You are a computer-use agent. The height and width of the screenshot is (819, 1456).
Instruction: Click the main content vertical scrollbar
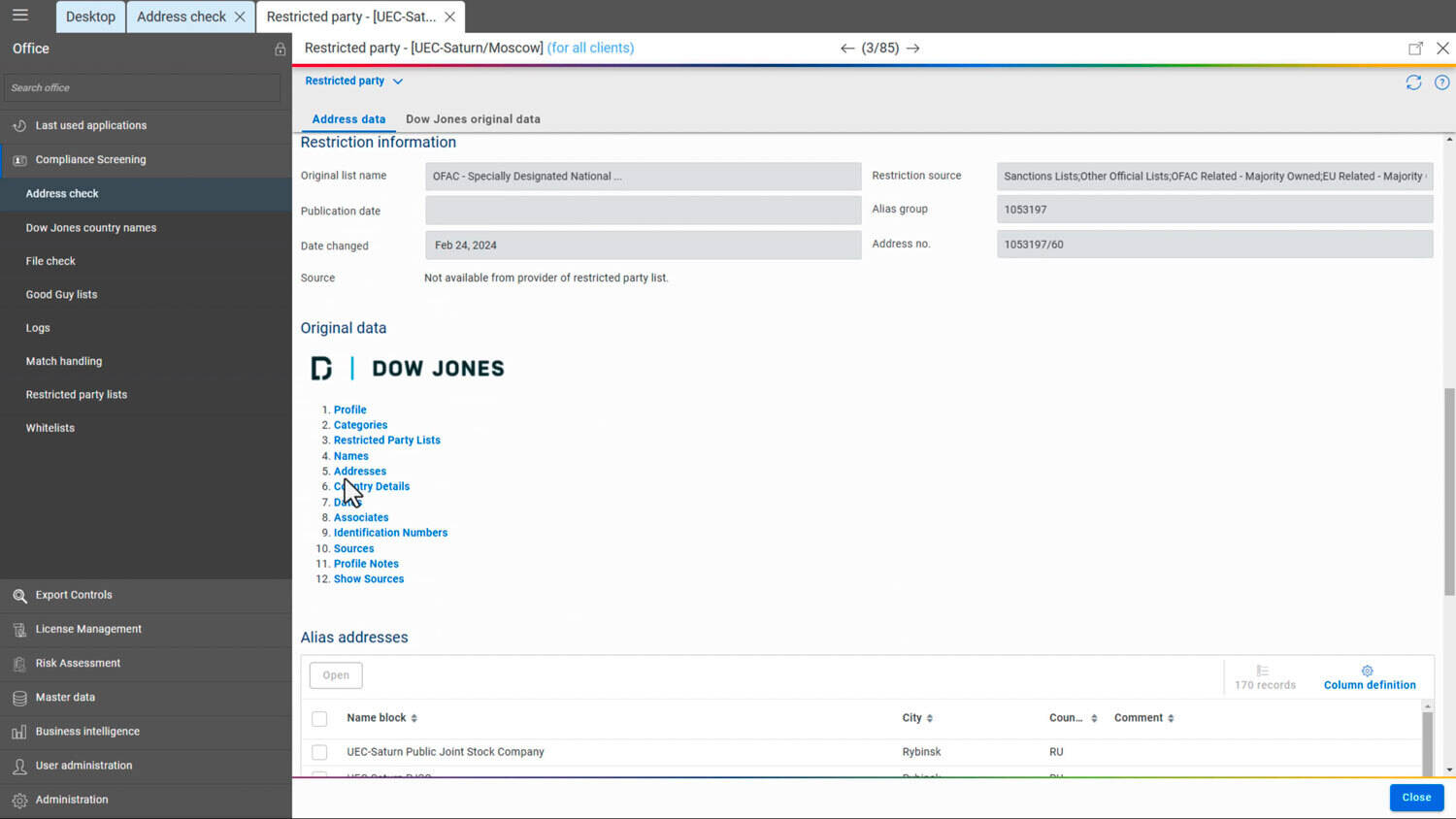click(1449, 490)
